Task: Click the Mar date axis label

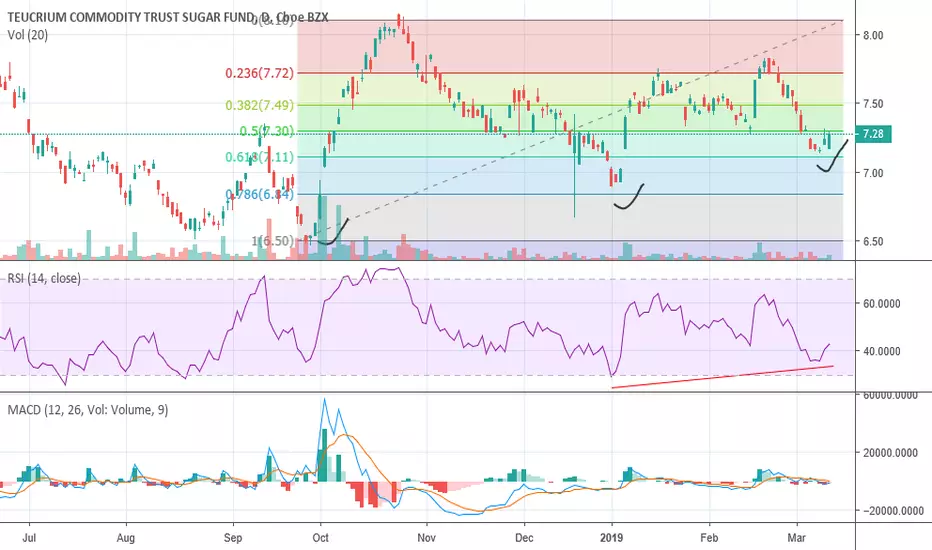Action: 796,538
